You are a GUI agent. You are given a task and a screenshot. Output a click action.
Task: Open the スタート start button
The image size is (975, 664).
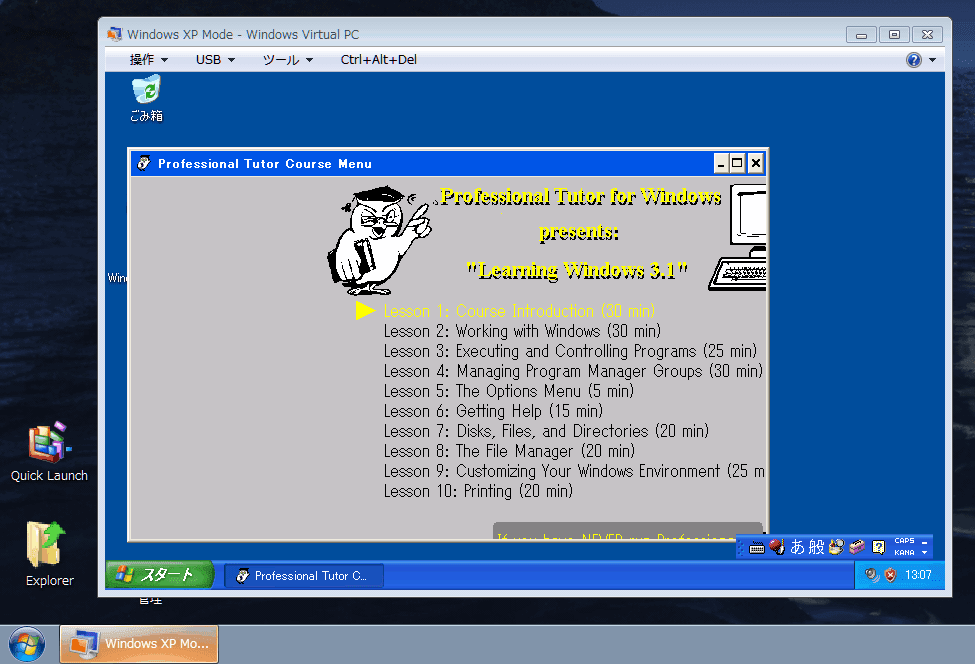point(159,574)
